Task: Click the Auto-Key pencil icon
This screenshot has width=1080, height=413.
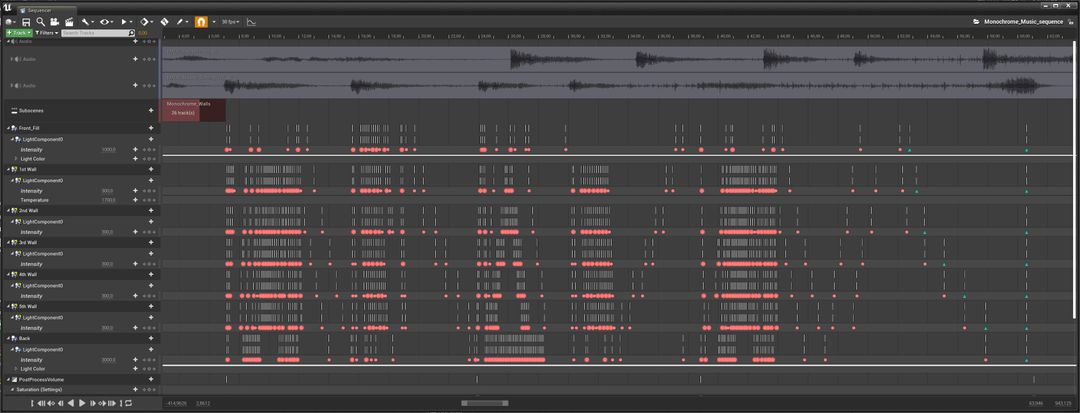Action: (x=180, y=21)
